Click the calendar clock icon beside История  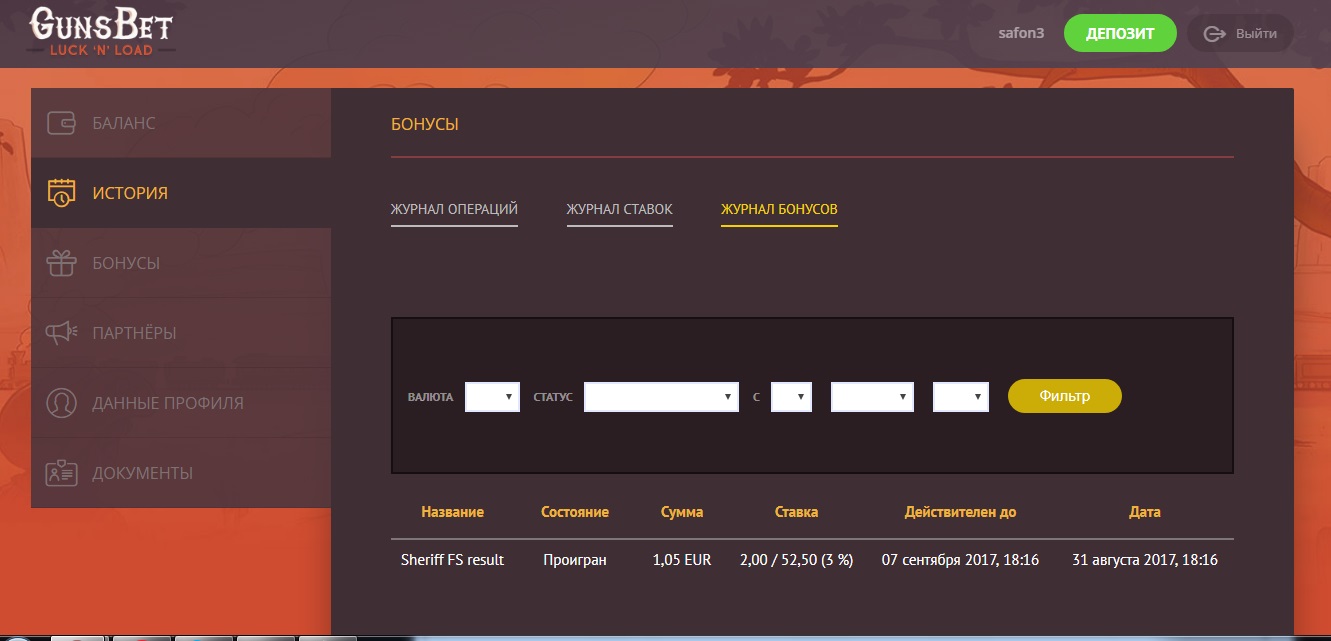click(x=62, y=193)
